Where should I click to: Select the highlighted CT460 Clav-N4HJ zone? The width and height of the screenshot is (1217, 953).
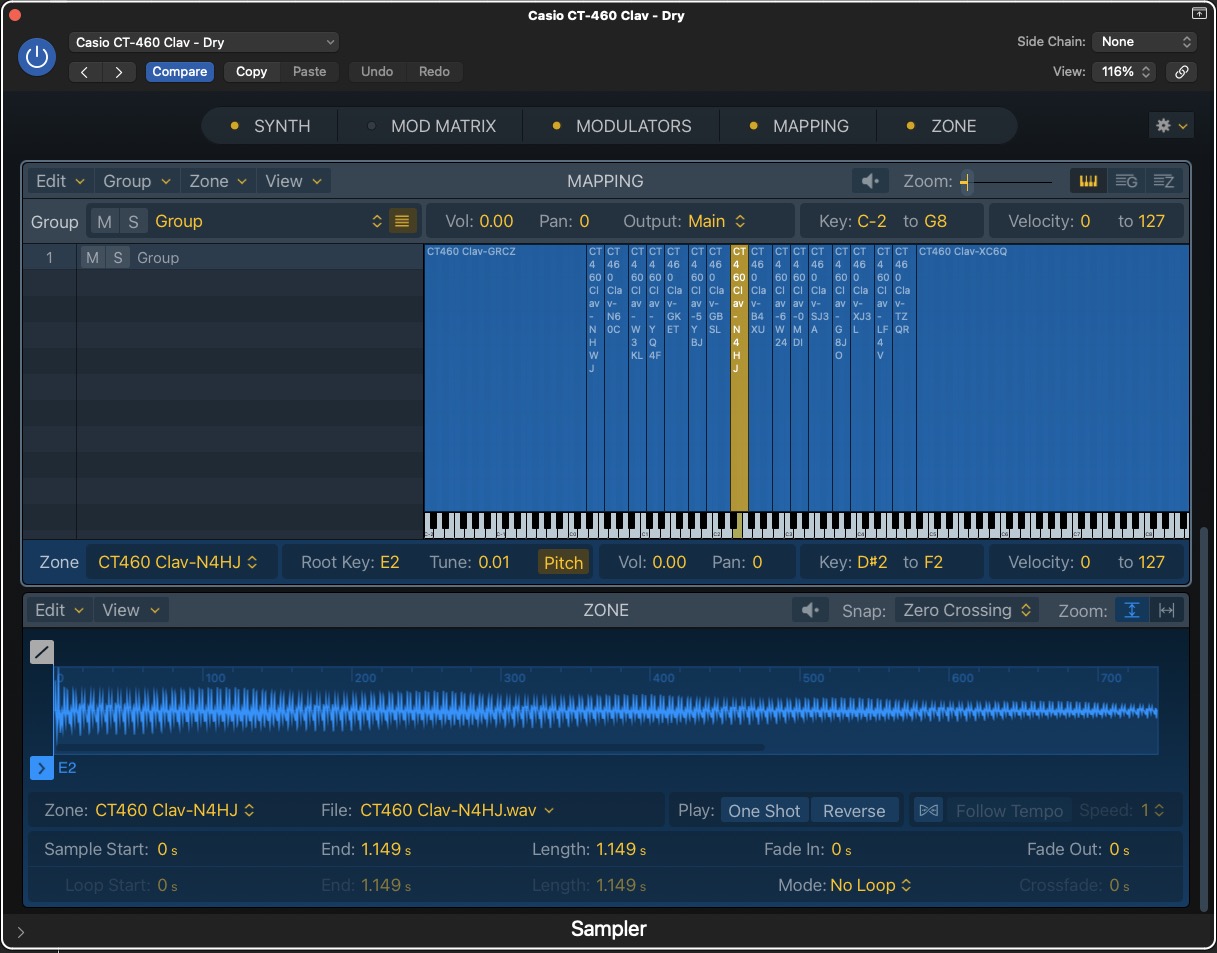click(x=739, y=378)
